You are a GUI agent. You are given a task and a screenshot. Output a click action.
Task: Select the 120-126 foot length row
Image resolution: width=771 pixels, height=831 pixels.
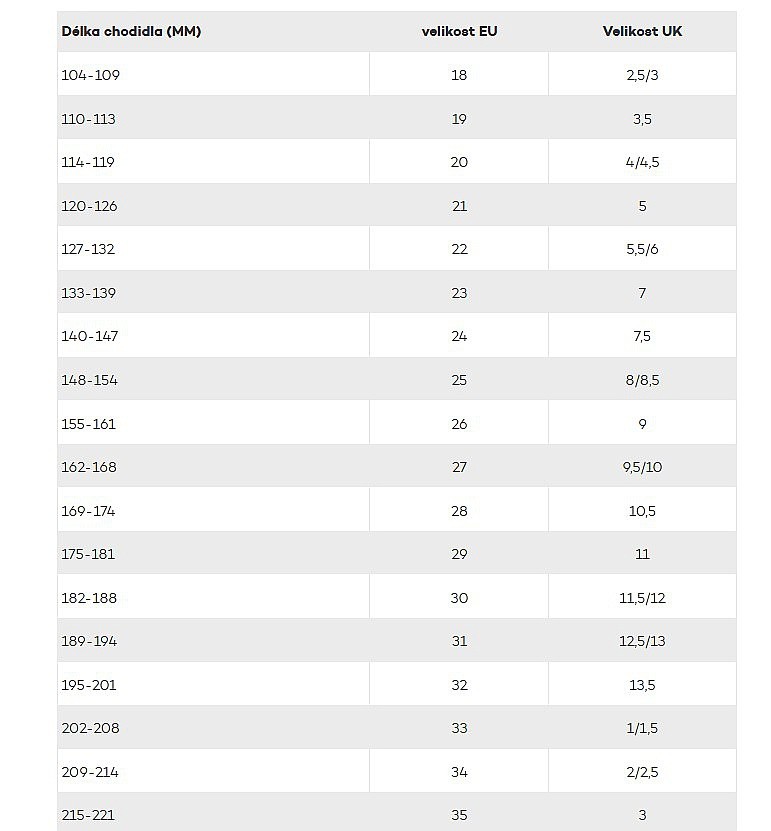(x=397, y=206)
